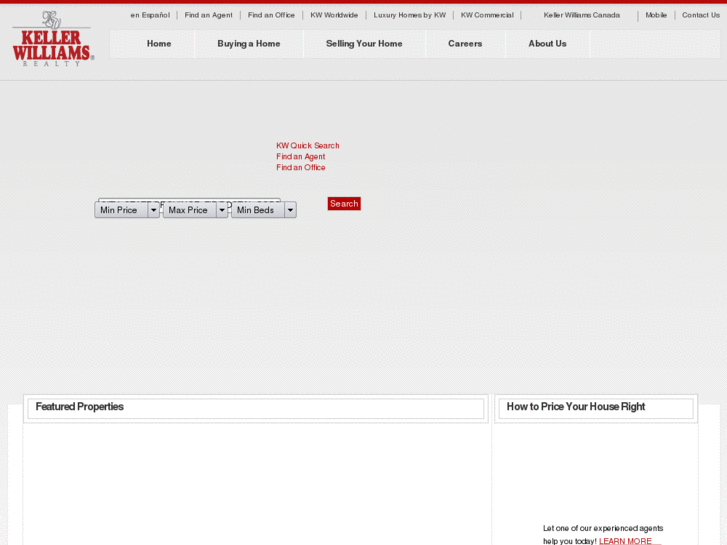The image size is (727, 545).
Task: Open Find an Agent in top bar
Action: click(x=208, y=15)
